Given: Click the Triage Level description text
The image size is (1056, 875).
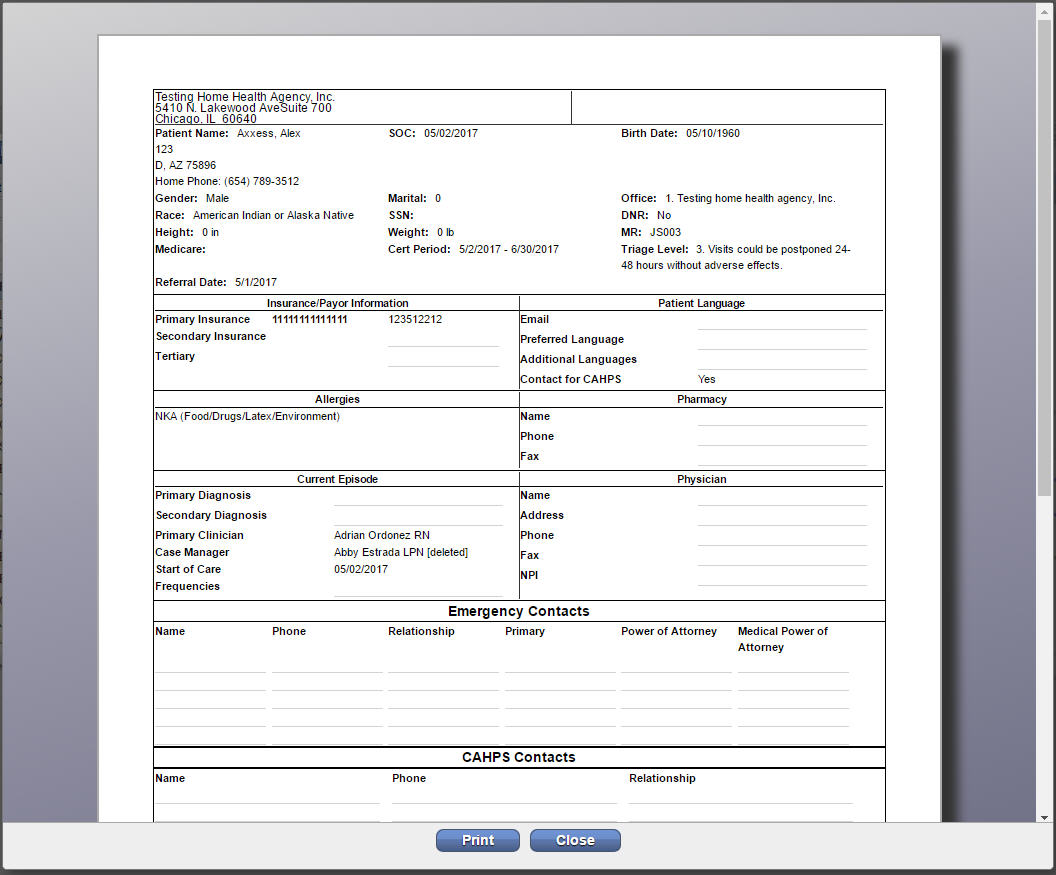Looking at the screenshot, I should tap(735, 257).
